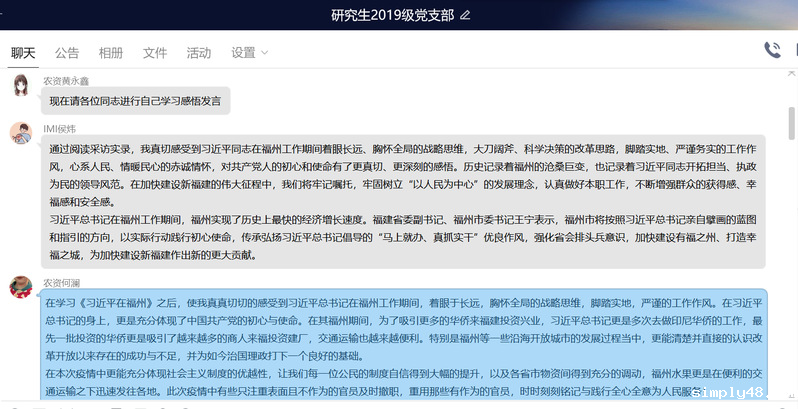Viewport: 798px width, 409px height.
Task: Expand the arrow next to 设置
Action: (x=265, y=53)
